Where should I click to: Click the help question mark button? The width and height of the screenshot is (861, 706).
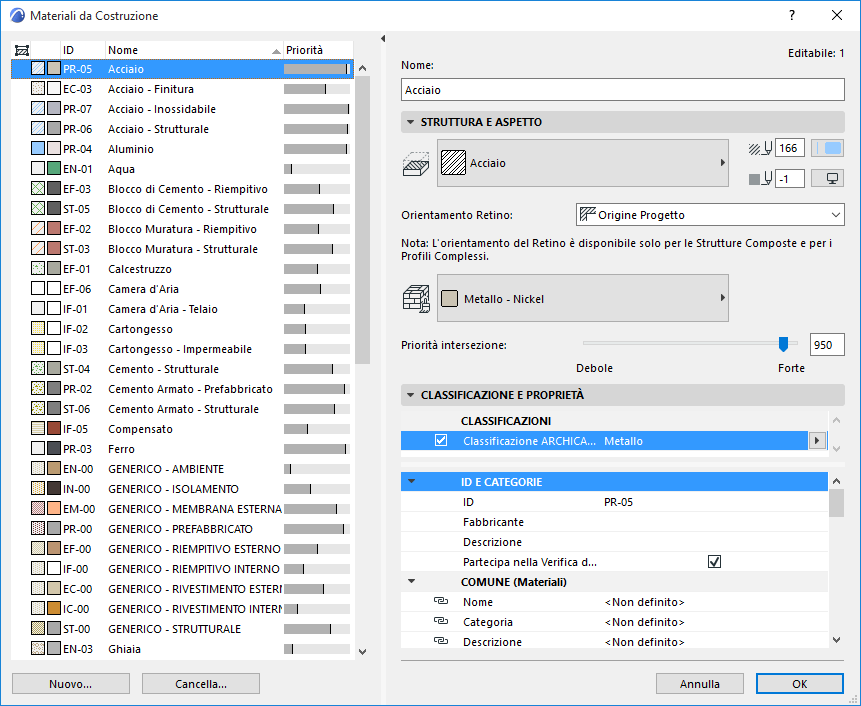[792, 15]
